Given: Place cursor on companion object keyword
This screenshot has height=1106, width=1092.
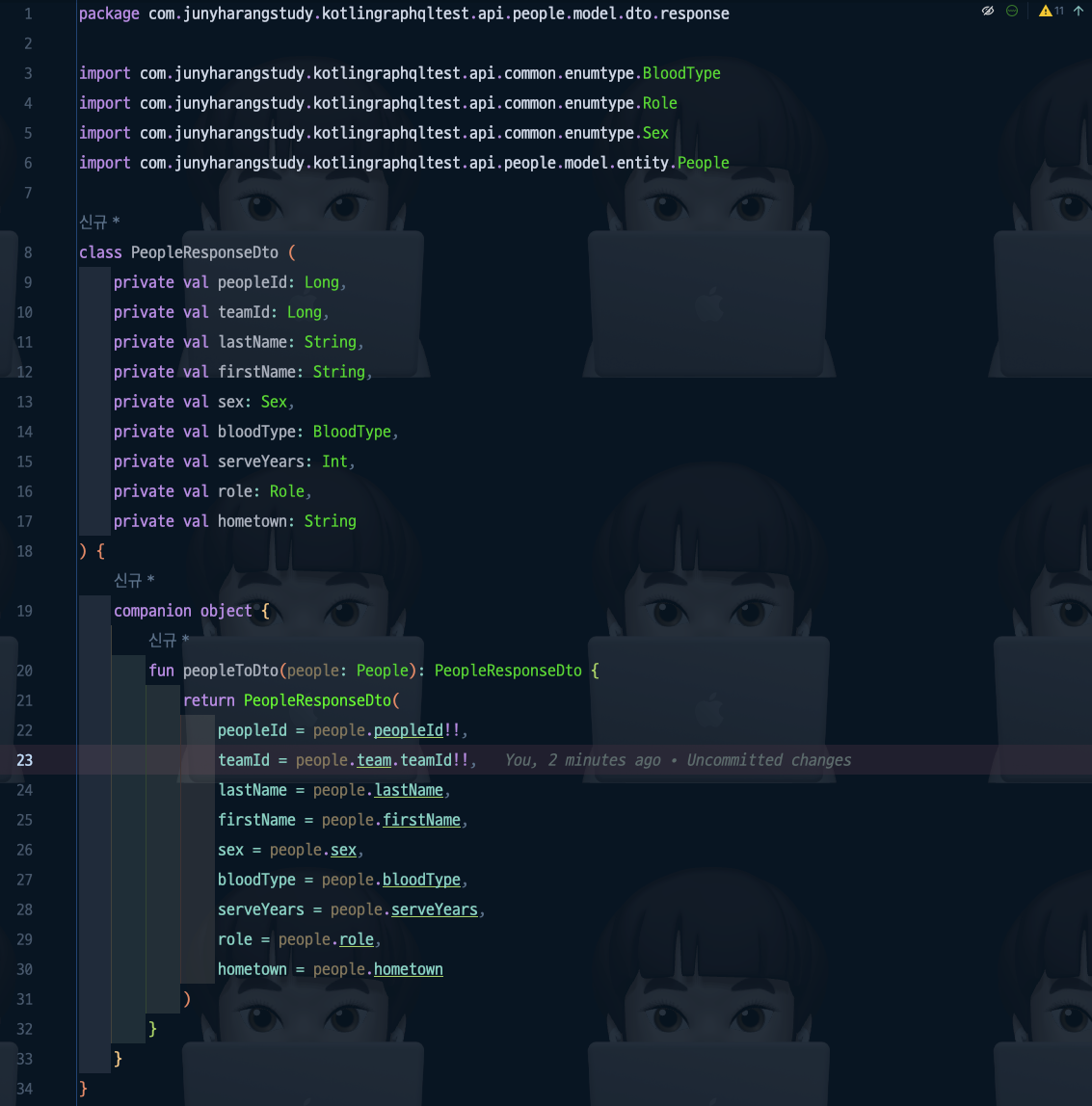Looking at the screenshot, I should point(183,611).
